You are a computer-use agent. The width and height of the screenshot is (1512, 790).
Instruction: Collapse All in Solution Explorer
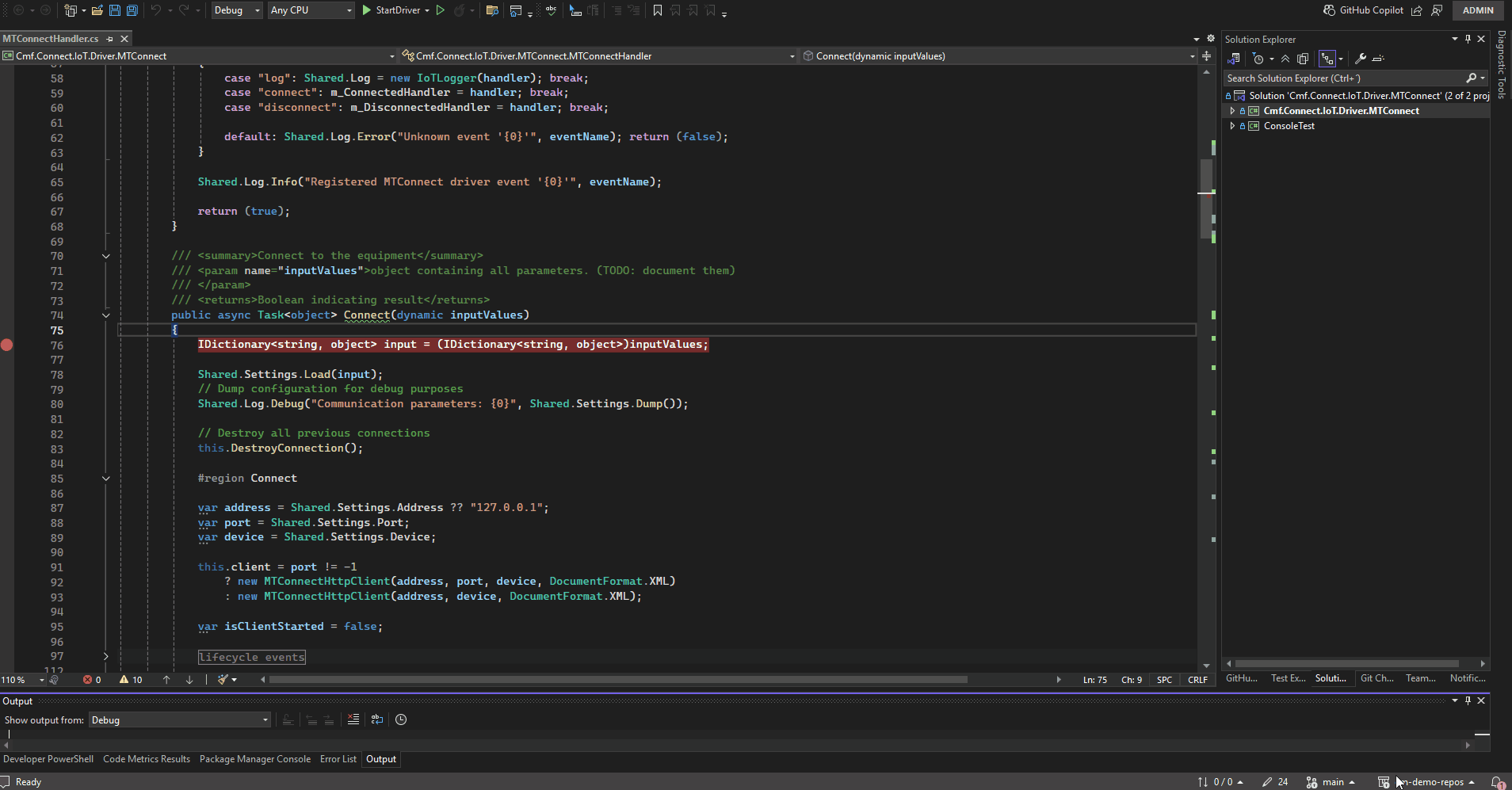pos(1285,59)
